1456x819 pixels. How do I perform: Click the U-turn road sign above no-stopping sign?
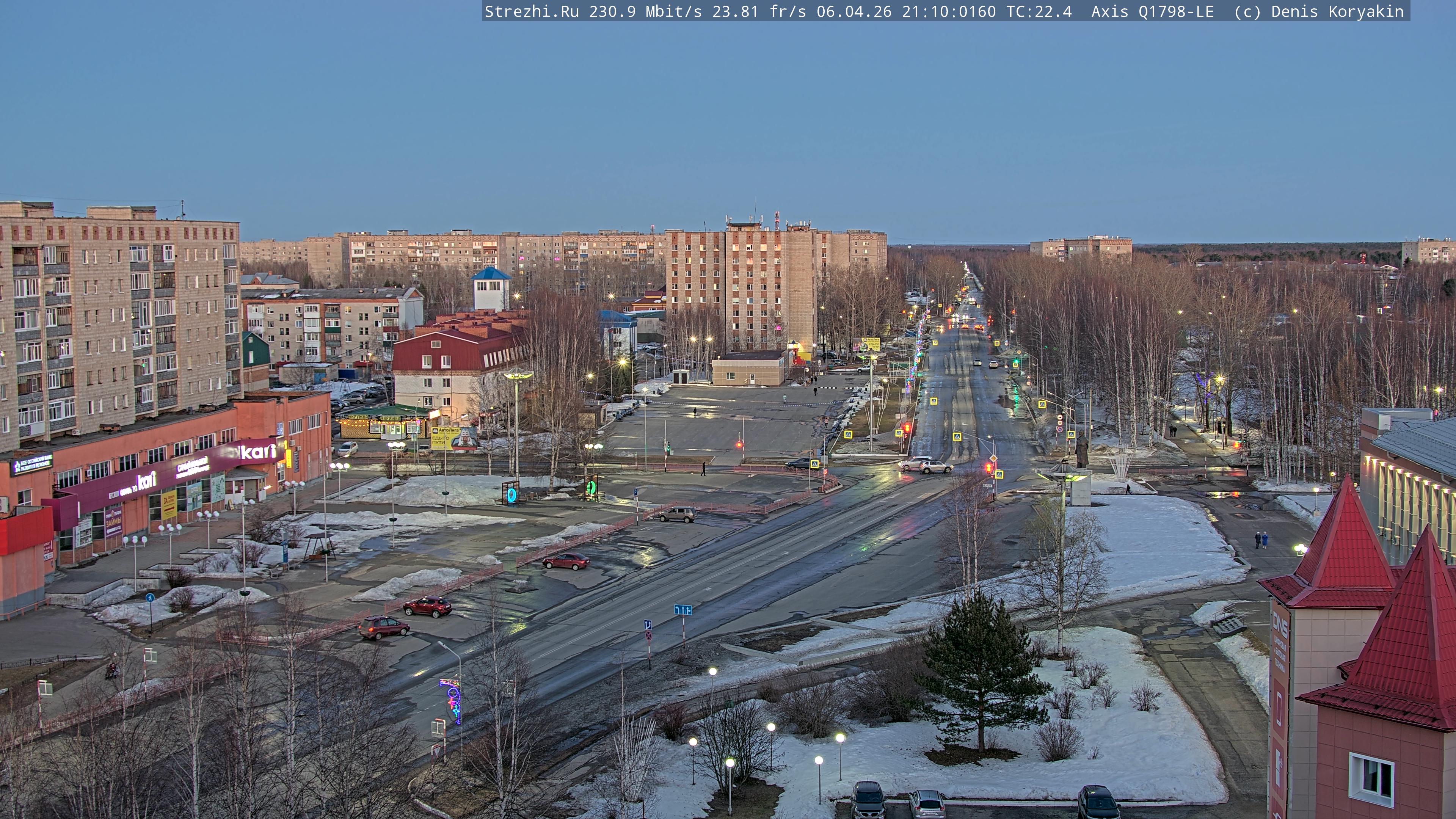pyautogui.click(x=648, y=624)
